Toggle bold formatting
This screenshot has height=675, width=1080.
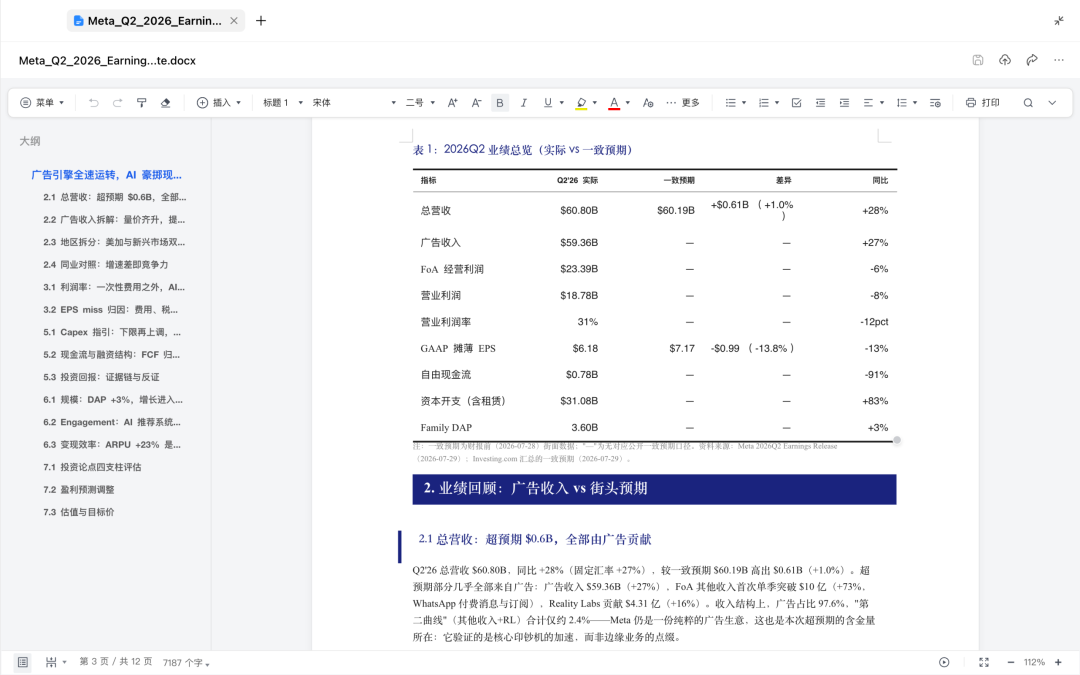(500, 103)
